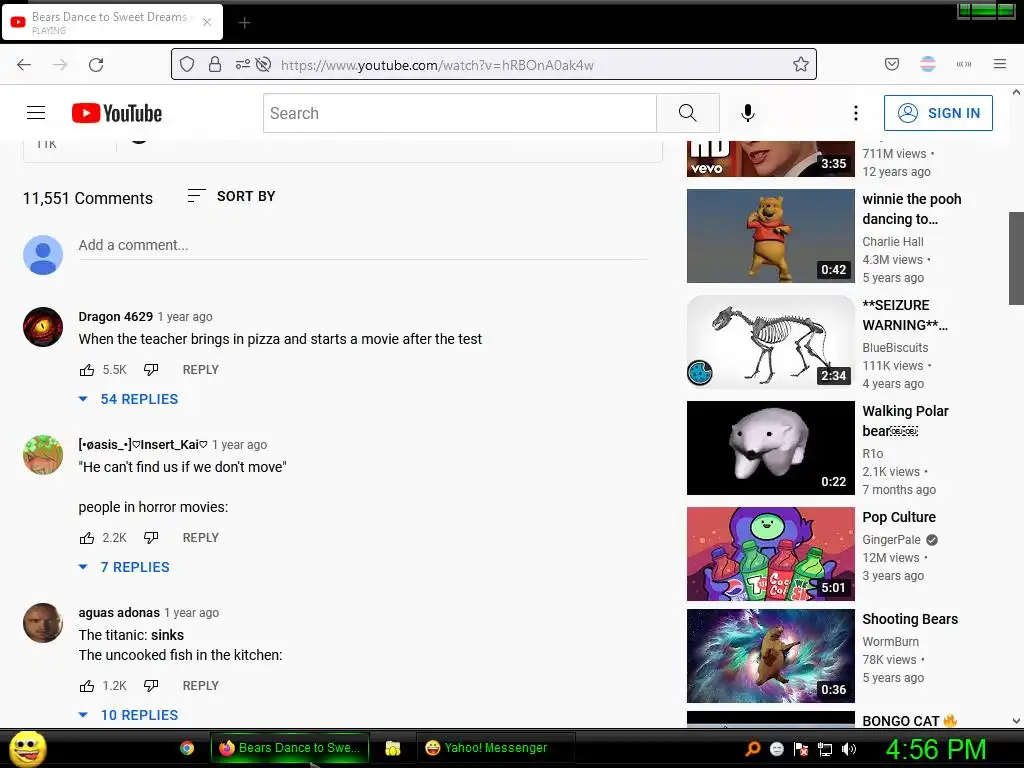Click the page vertical scrollbar thumb
1024x768 pixels.
click(1016, 258)
